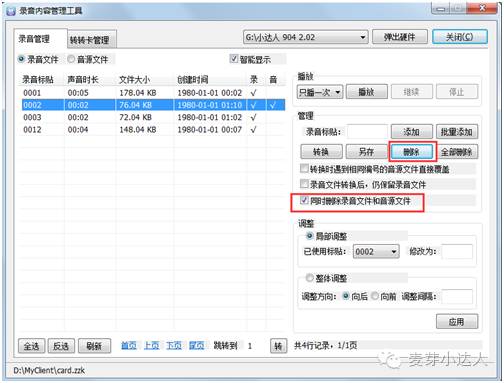Click the 删除 button

click(412, 152)
